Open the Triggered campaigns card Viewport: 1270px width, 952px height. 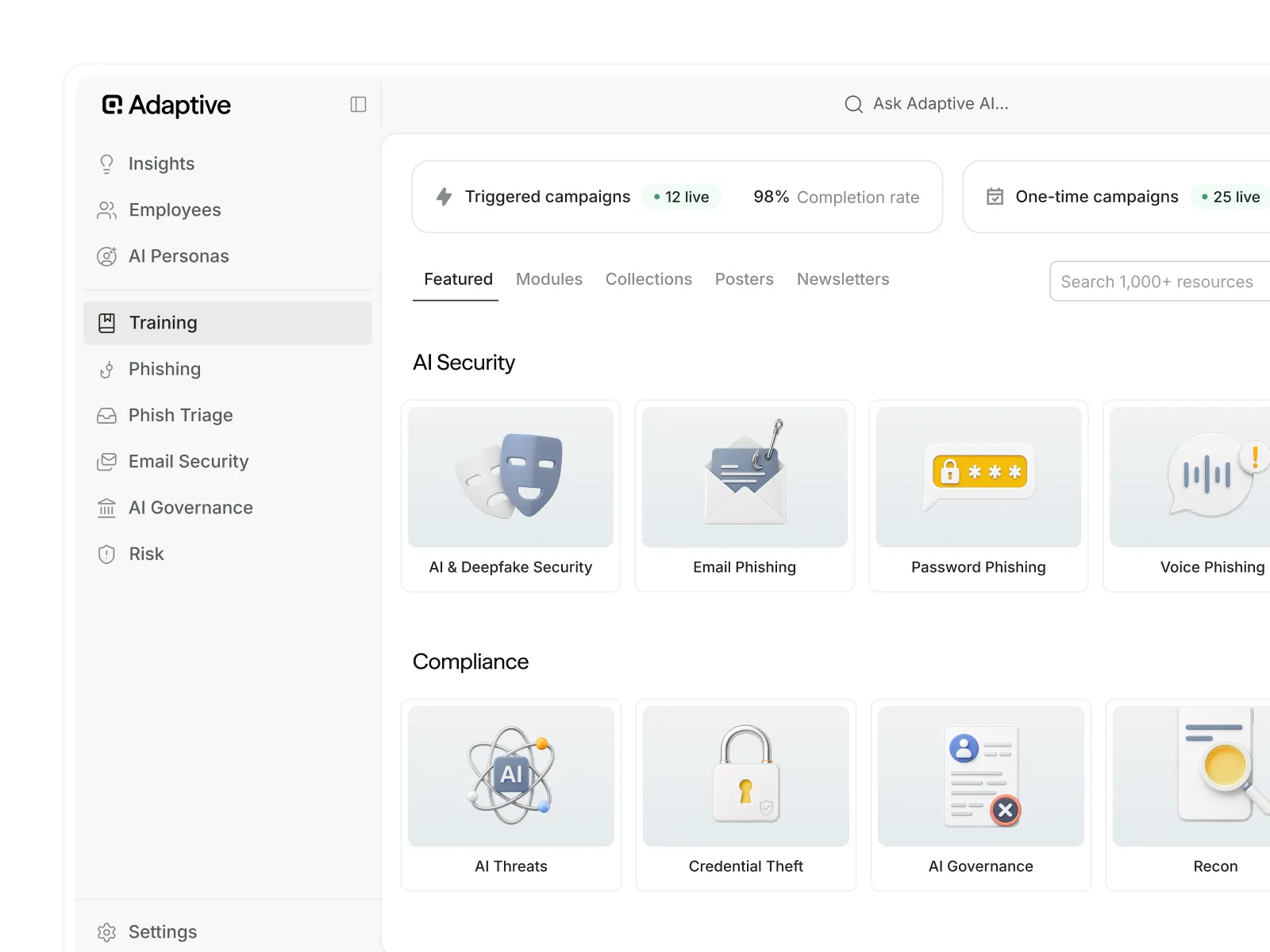[x=677, y=197]
